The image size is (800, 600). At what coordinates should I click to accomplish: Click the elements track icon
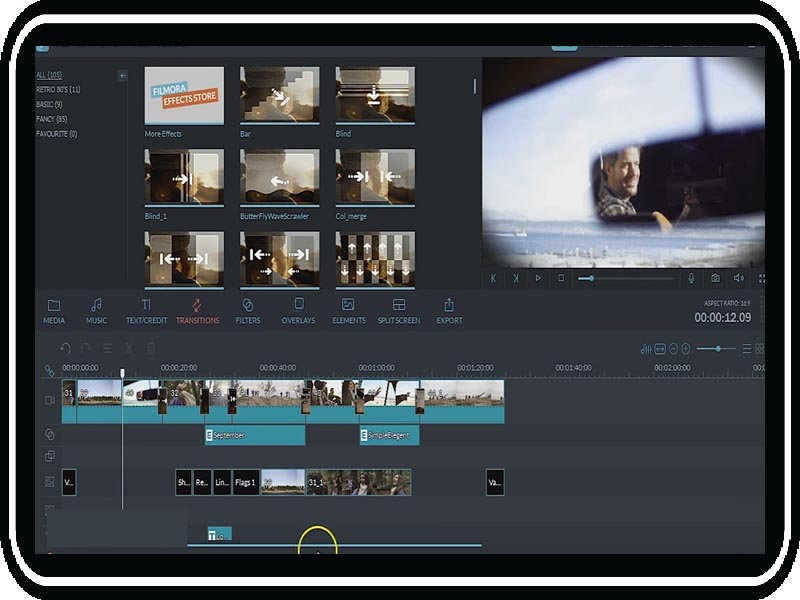coord(49,482)
